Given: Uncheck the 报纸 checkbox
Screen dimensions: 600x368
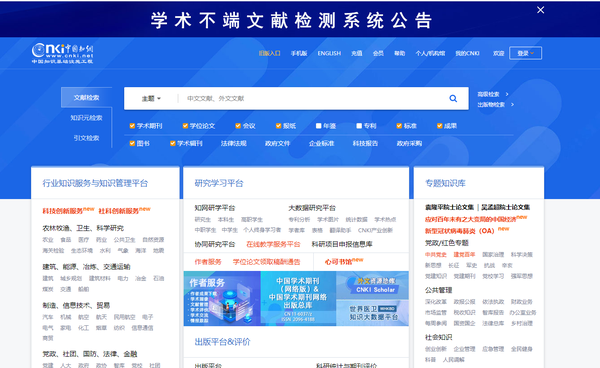Looking at the screenshot, I should [279, 126].
